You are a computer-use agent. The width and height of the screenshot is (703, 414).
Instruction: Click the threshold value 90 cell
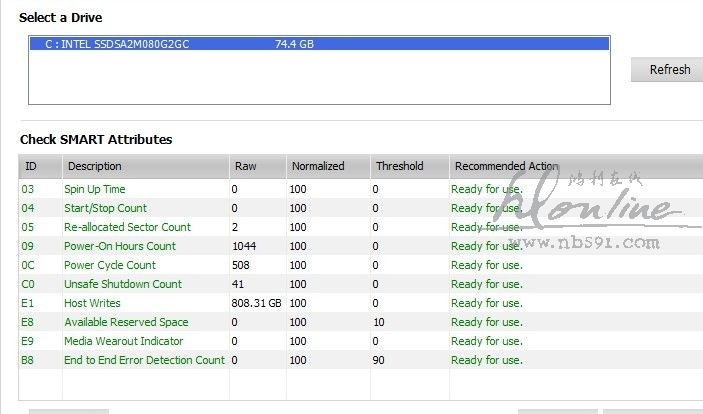[x=379, y=360]
